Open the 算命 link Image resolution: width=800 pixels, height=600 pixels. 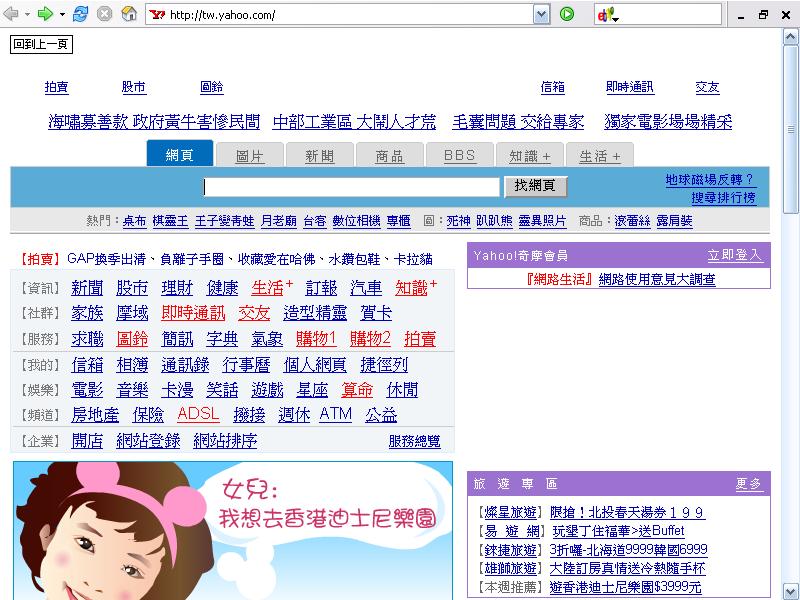pos(357,390)
